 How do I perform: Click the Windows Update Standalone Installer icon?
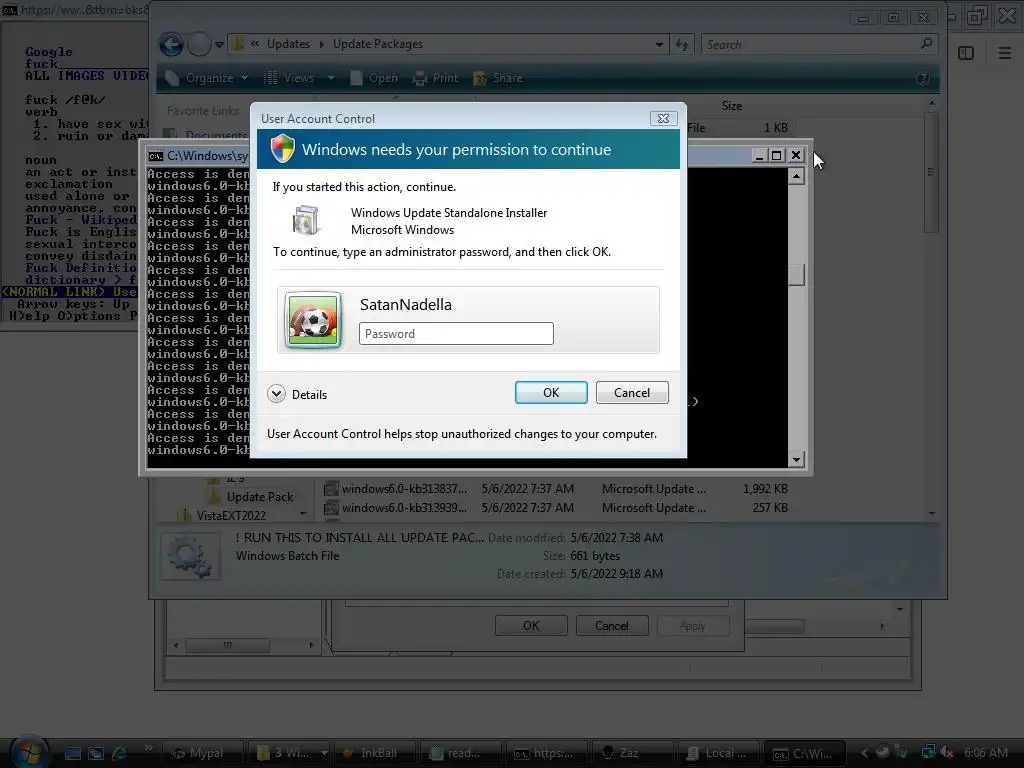coord(305,220)
